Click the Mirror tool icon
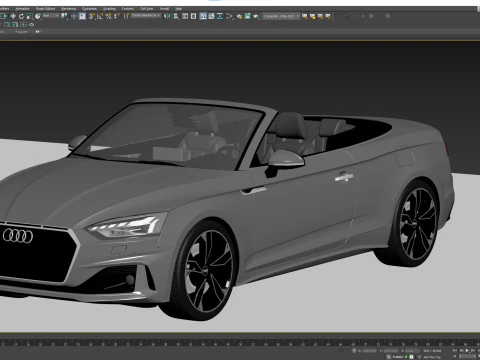Image resolution: width=480 pixels, height=360 pixels. pyautogui.click(x=167, y=16)
